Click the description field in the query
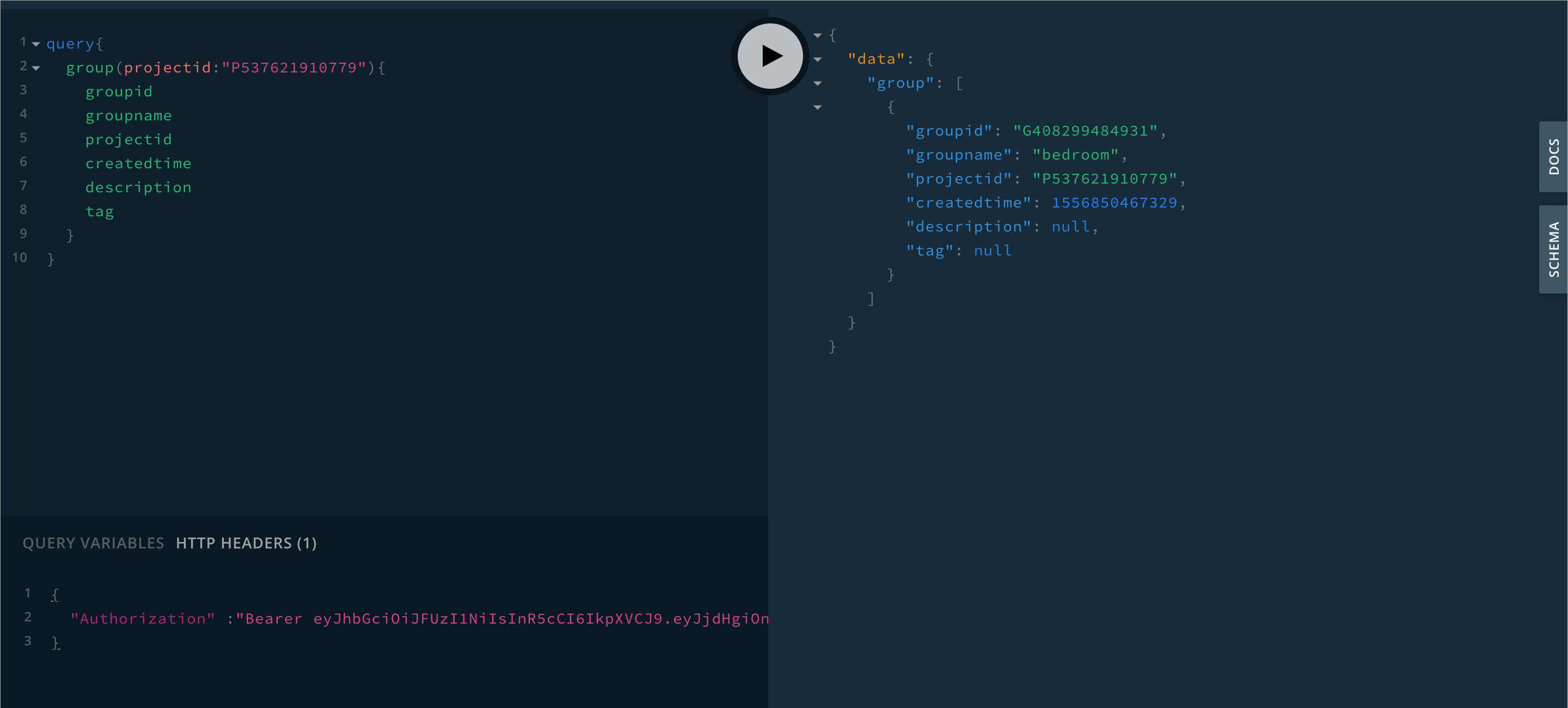The width and height of the screenshot is (1568, 708). coord(138,187)
